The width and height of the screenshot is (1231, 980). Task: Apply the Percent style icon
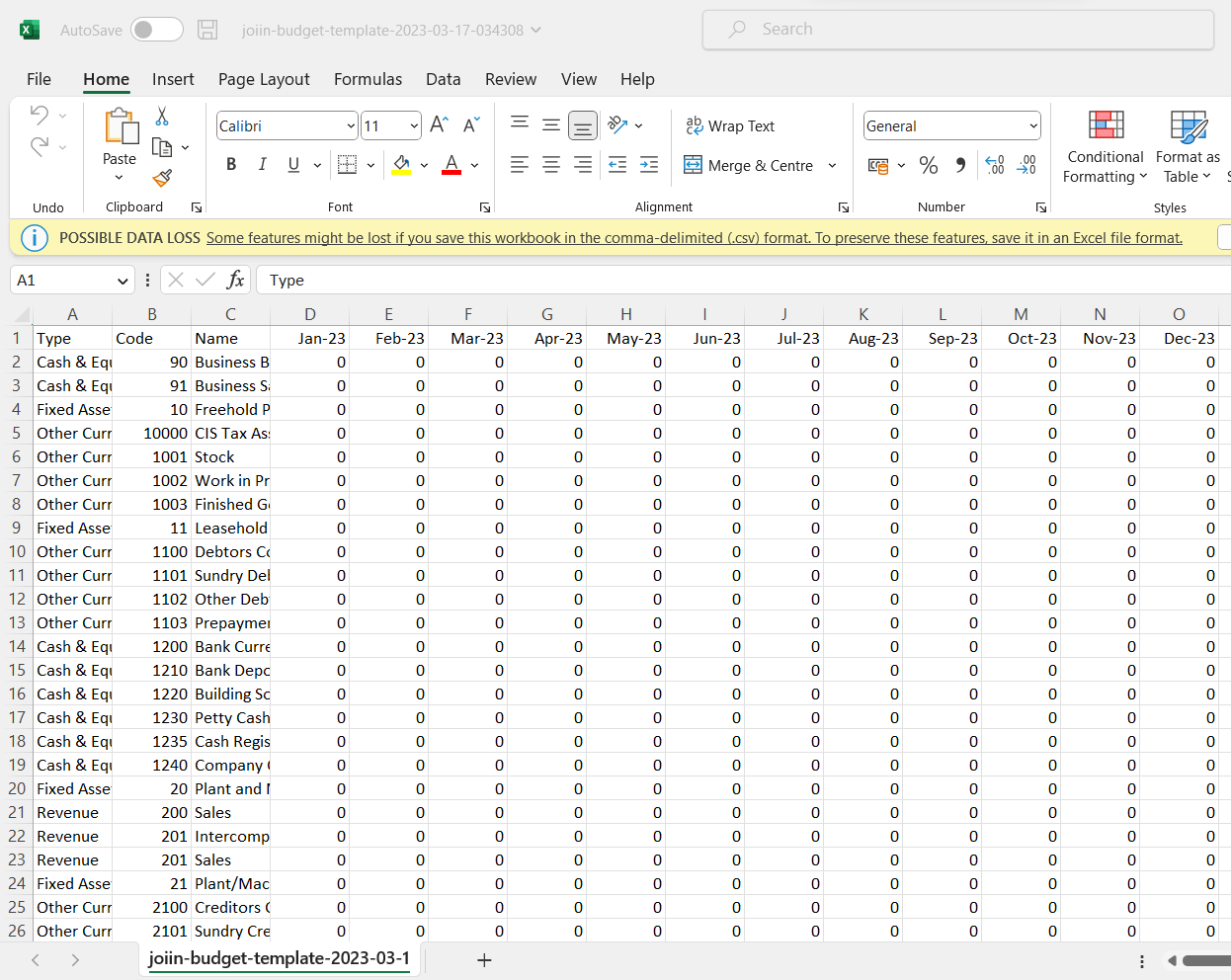click(929, 165)
